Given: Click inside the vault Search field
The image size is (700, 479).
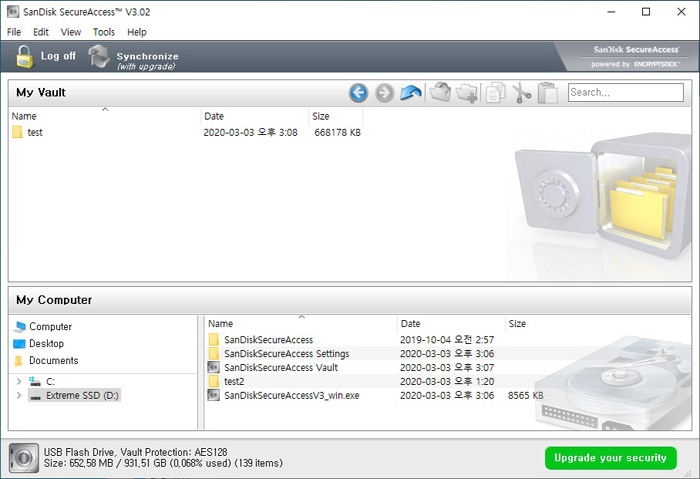Looking at the screenshot, I should (625, 92).
